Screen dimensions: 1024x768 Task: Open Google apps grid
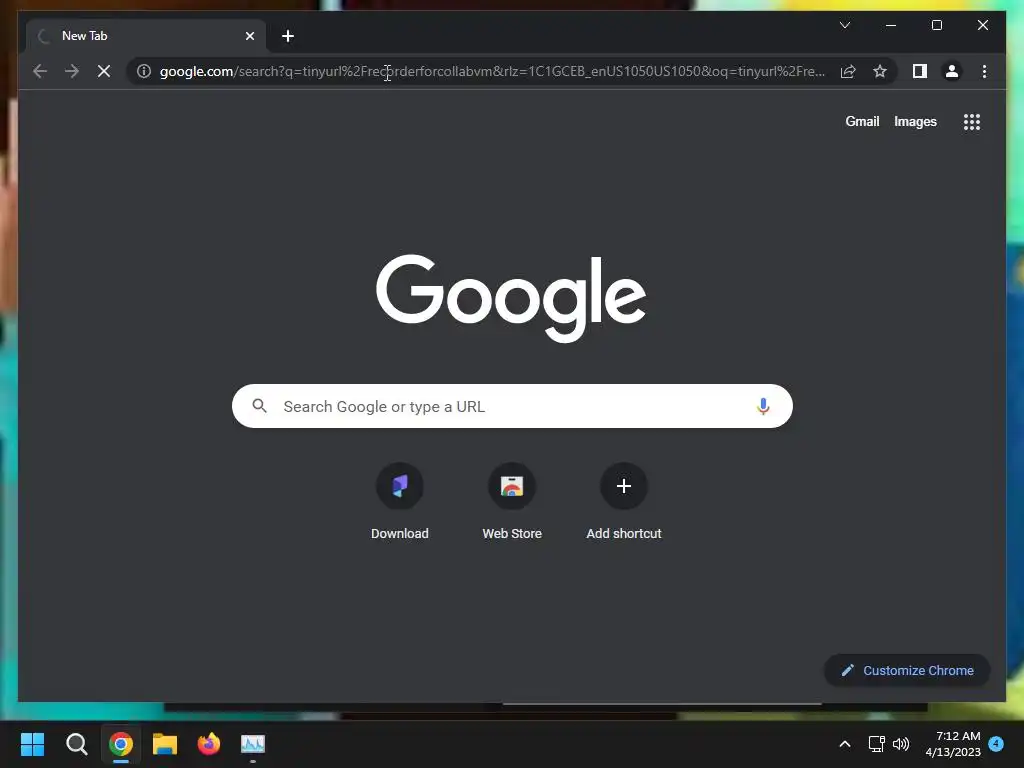971,122
